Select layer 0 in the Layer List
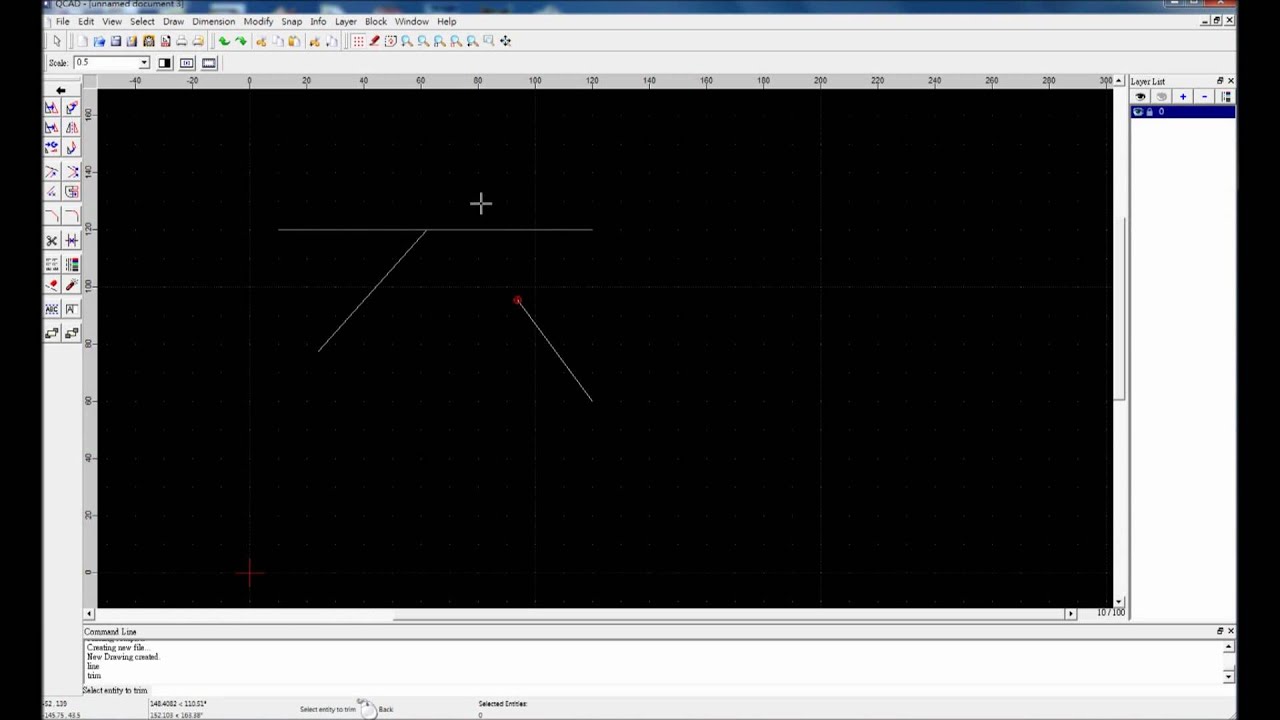The width and height of the screenshot is (1280, 720). tap(1182, 112)
